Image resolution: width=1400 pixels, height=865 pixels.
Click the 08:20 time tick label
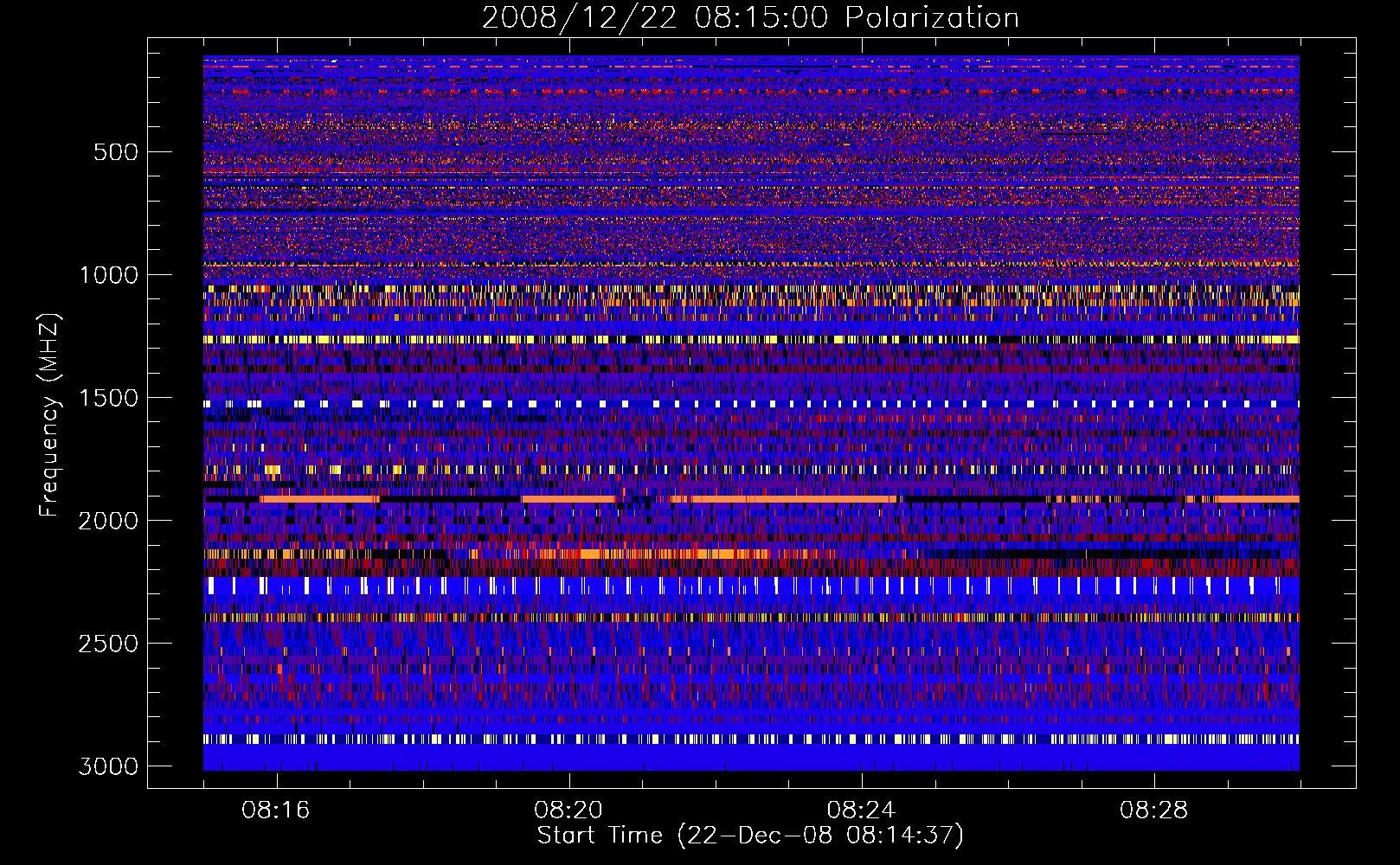coord(568,811)
